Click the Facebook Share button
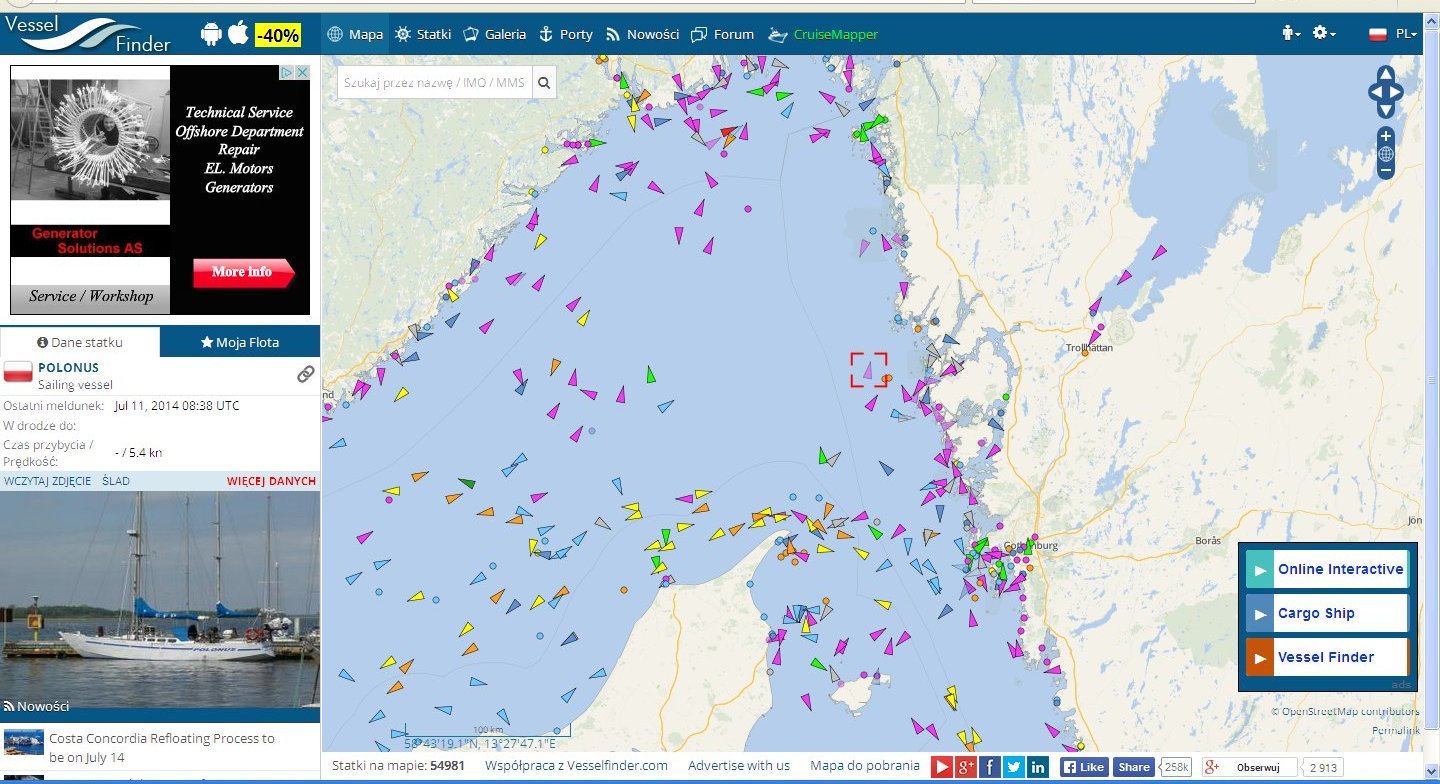The image size is (1440, 784). (x=1133, y=767)
